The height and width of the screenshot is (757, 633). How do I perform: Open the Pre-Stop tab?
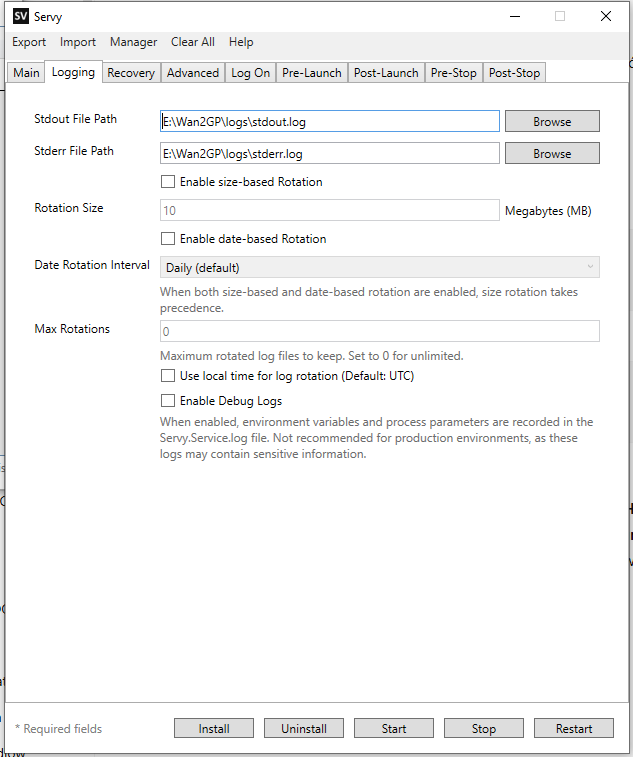click(453, 73)
